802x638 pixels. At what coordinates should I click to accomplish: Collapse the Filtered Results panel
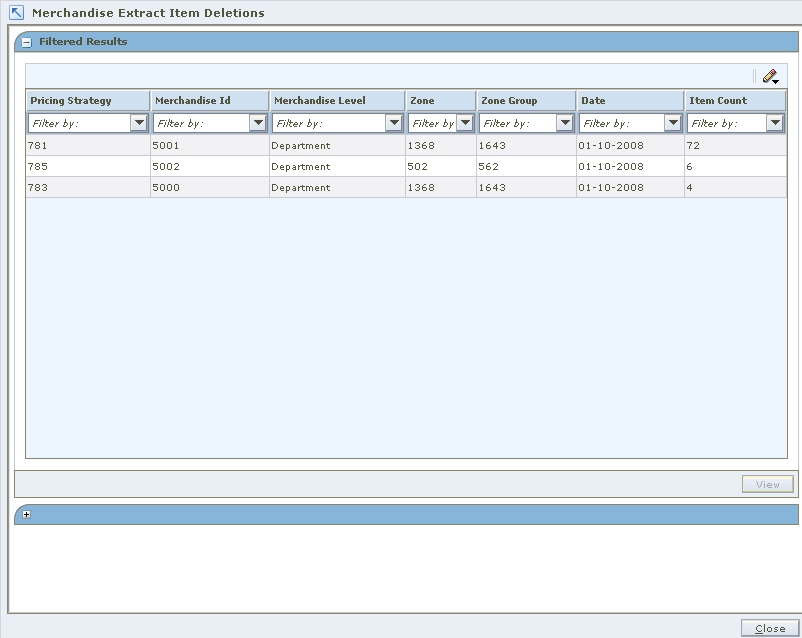pyautogui.click(x=27, y=42)
